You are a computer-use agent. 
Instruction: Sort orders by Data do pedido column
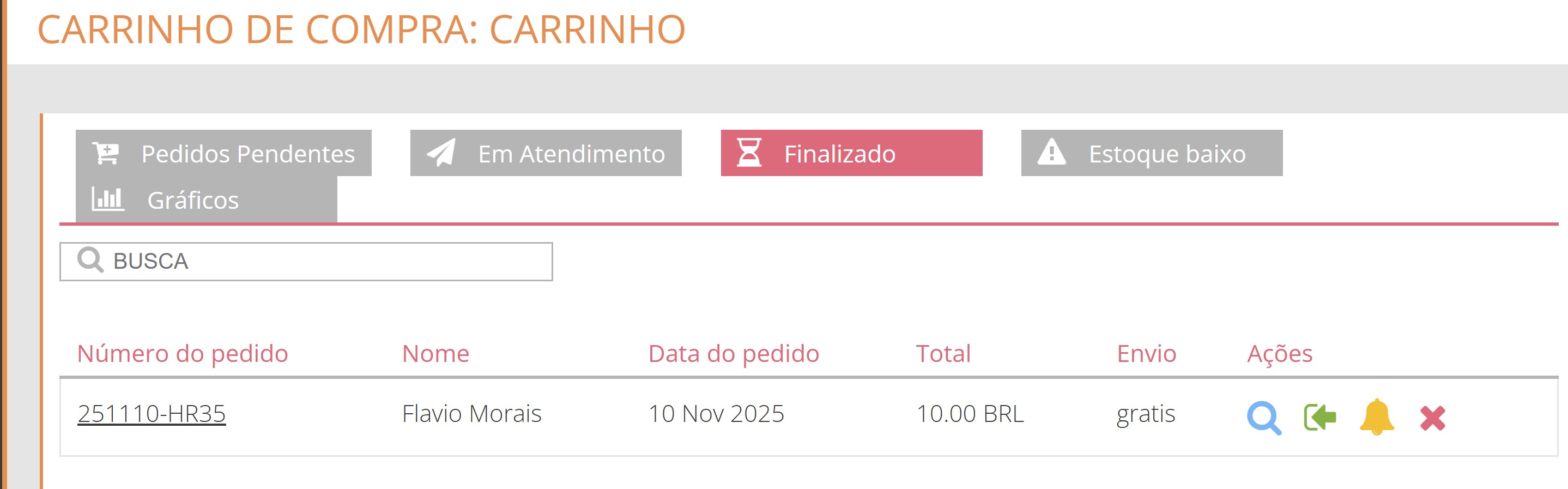(x=734, y=353)
